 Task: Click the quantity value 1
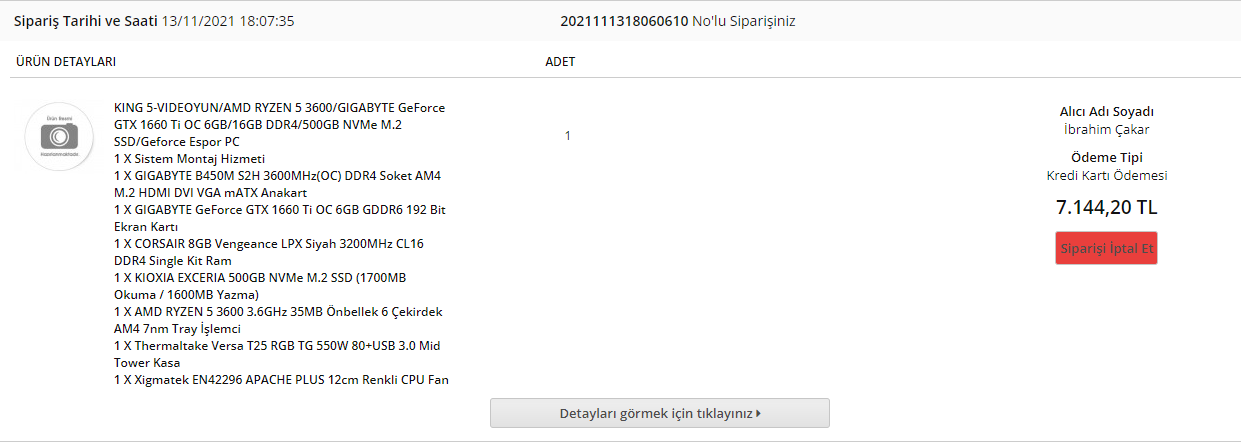568,135
